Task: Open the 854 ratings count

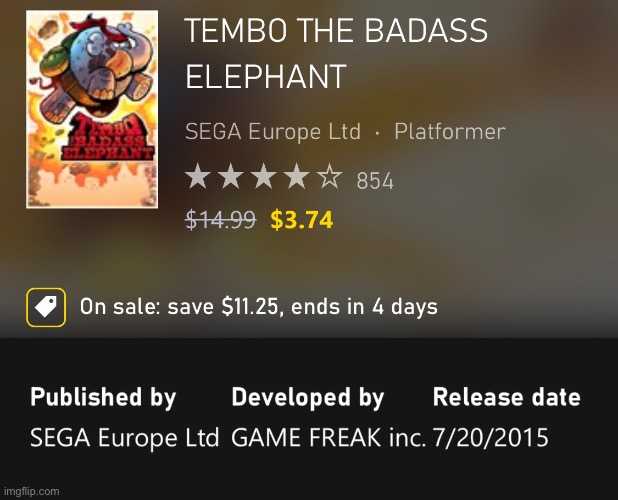Action: tap(375, 181)
